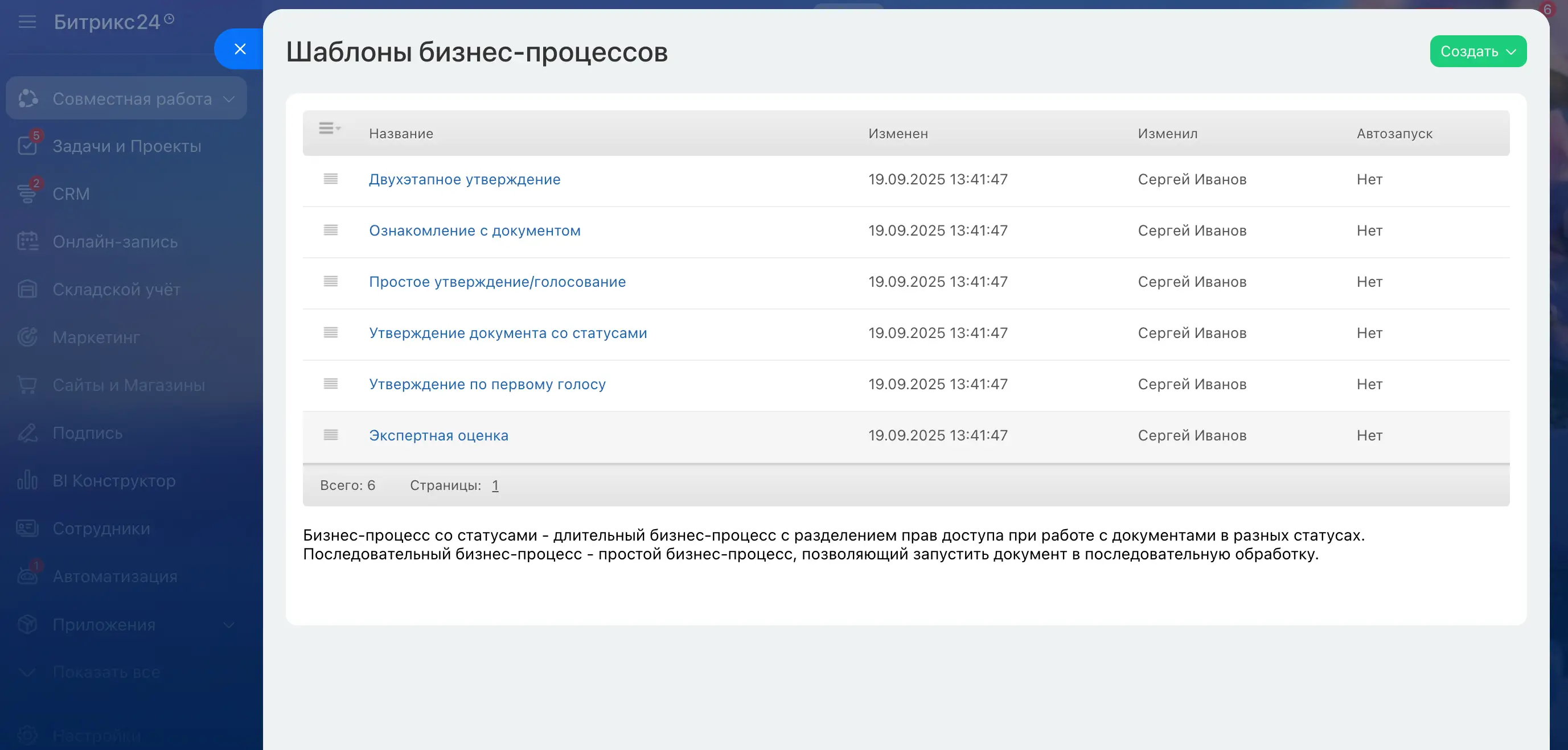
Task: Click the hamburger menu next to Битрикс24
Action: (26, 22)
